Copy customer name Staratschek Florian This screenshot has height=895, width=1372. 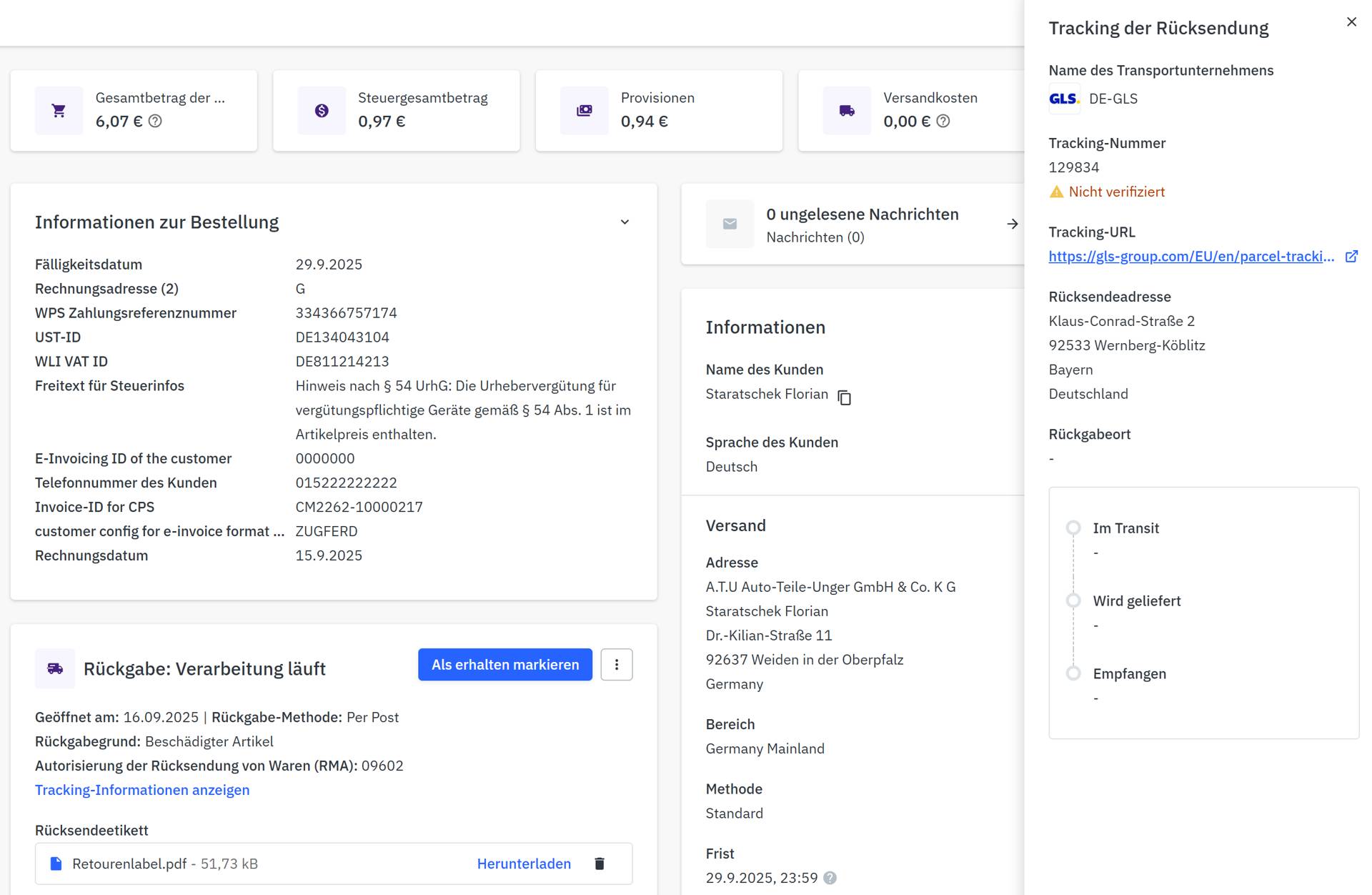point(844,397)
